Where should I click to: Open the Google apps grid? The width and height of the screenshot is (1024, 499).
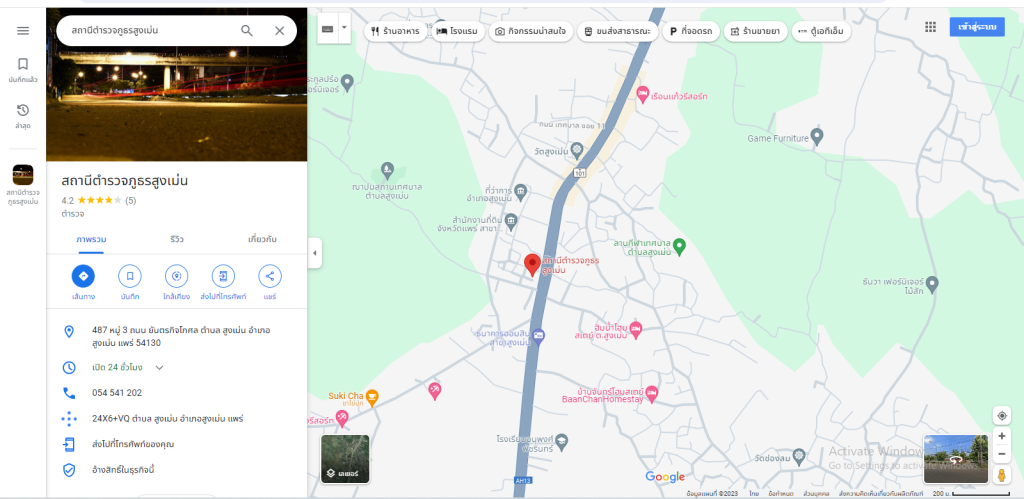point(931,27)
